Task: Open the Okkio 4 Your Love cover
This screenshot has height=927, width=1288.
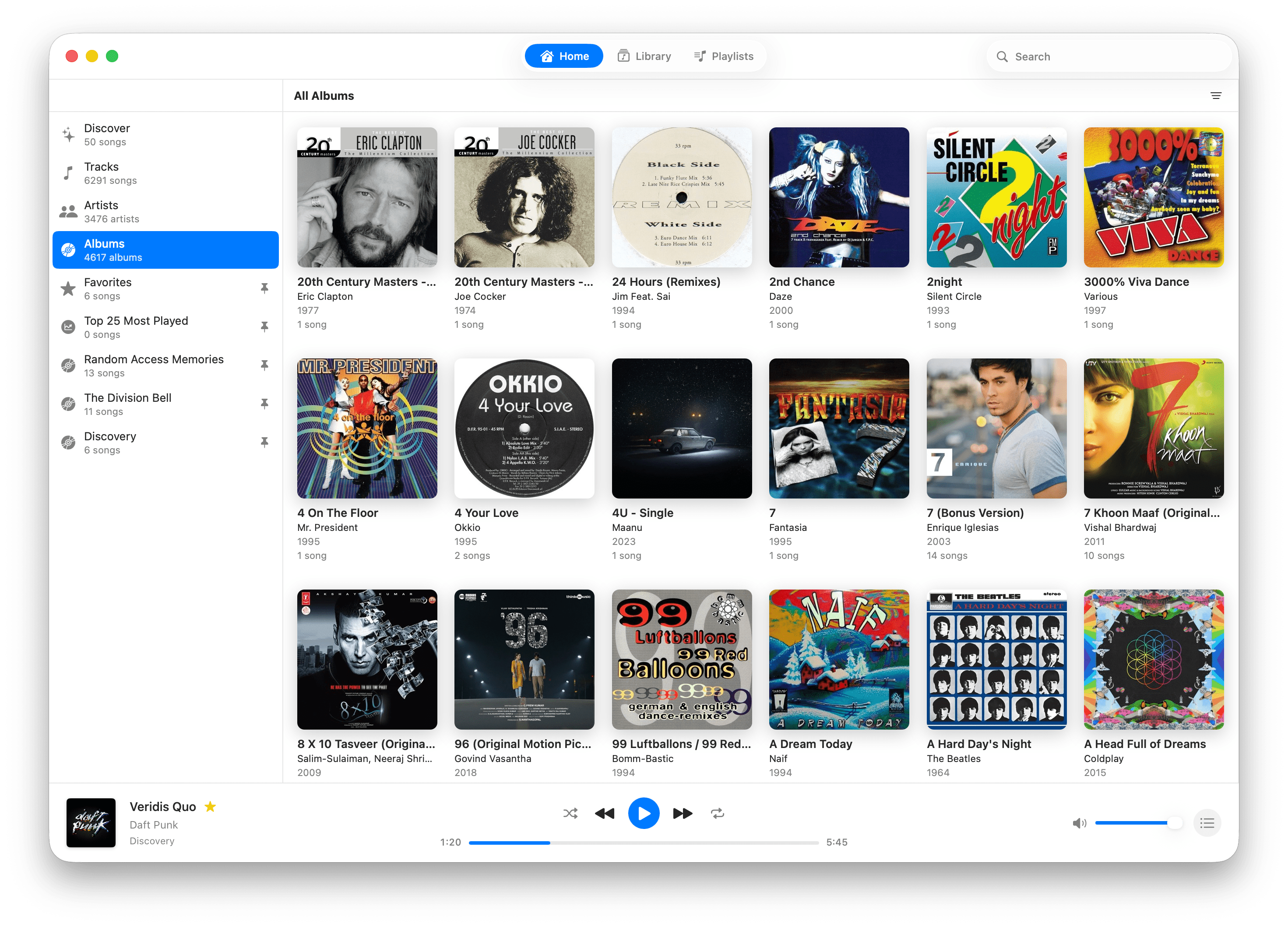Action: click(x=524, y=428)
